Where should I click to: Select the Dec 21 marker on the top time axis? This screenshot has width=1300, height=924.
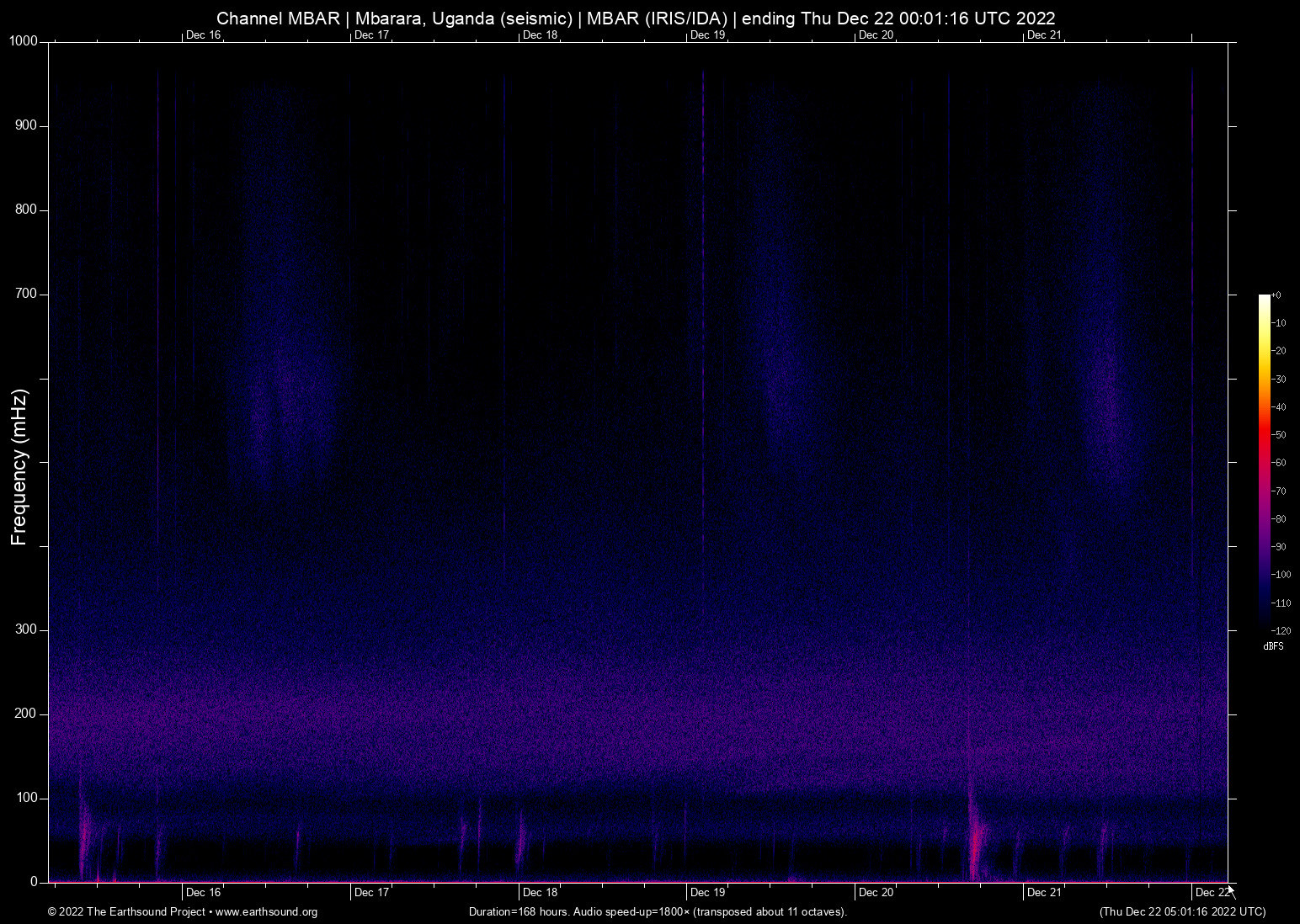point(1044,35)
